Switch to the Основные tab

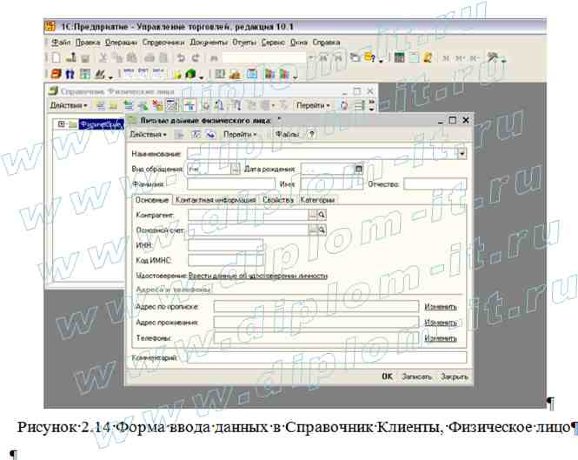click(152, 200)
